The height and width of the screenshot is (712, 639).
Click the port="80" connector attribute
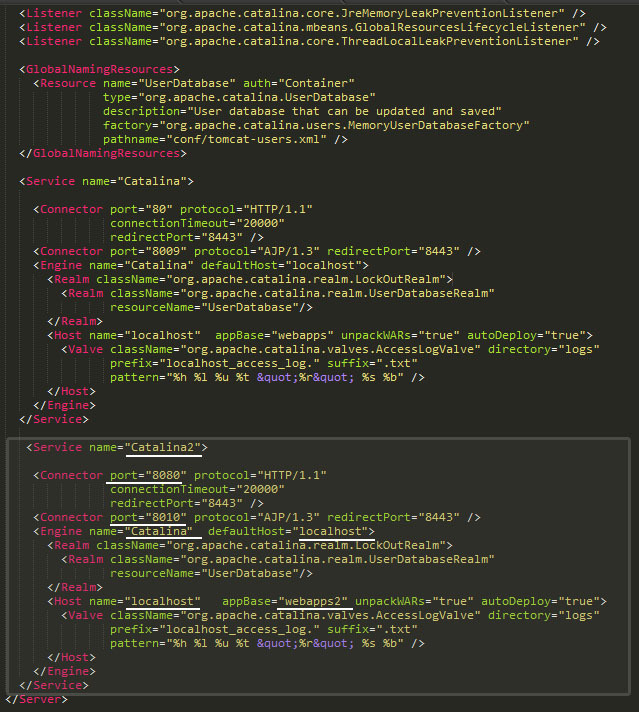tap(141, 209)
